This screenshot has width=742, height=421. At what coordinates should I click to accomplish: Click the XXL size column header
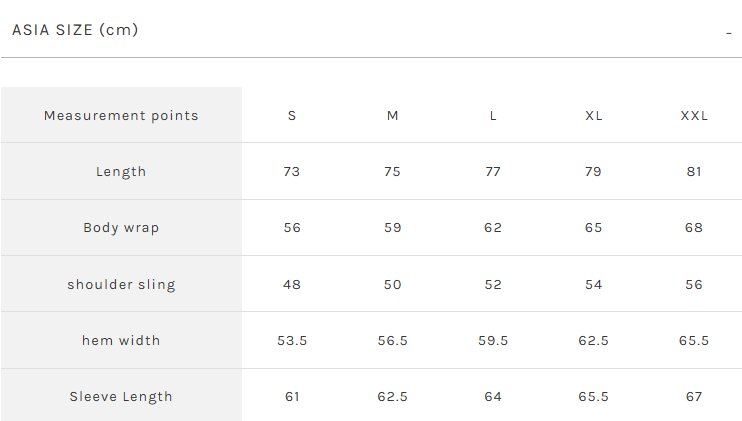pyautogui.click(x=694, y=116)
